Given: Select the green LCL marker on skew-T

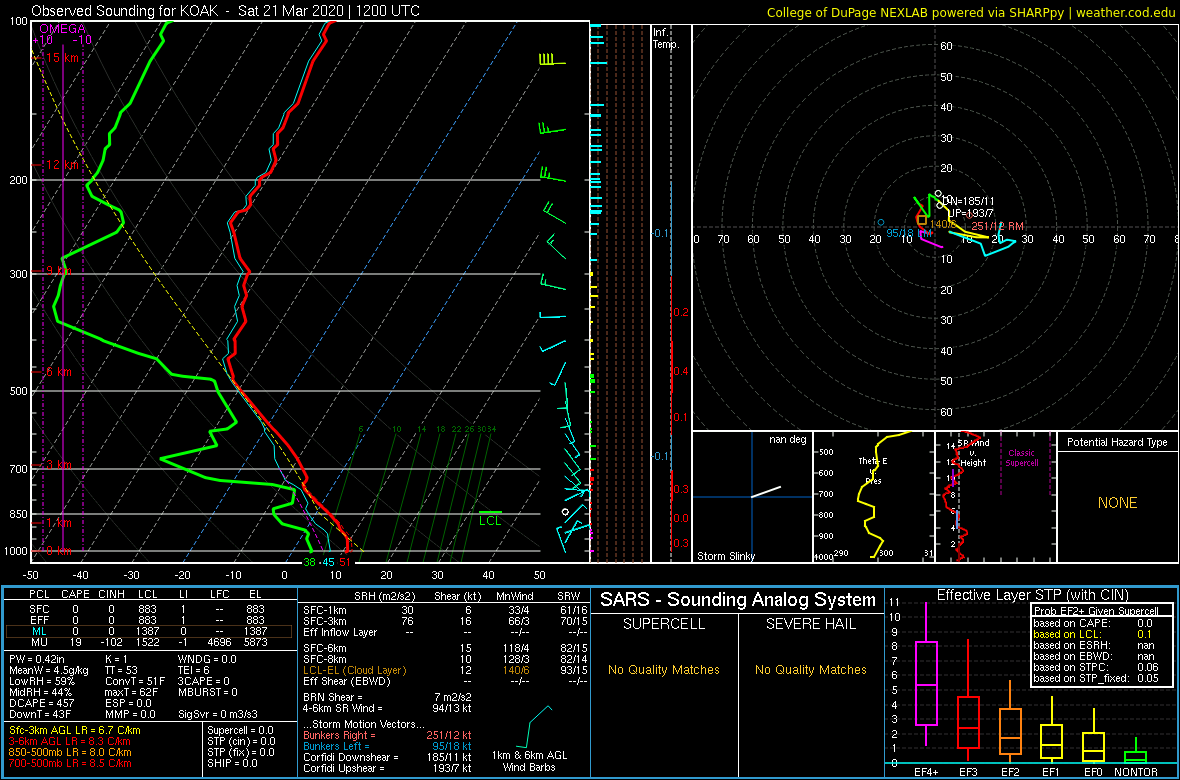Looking at the screenshot, I should 490,518.
